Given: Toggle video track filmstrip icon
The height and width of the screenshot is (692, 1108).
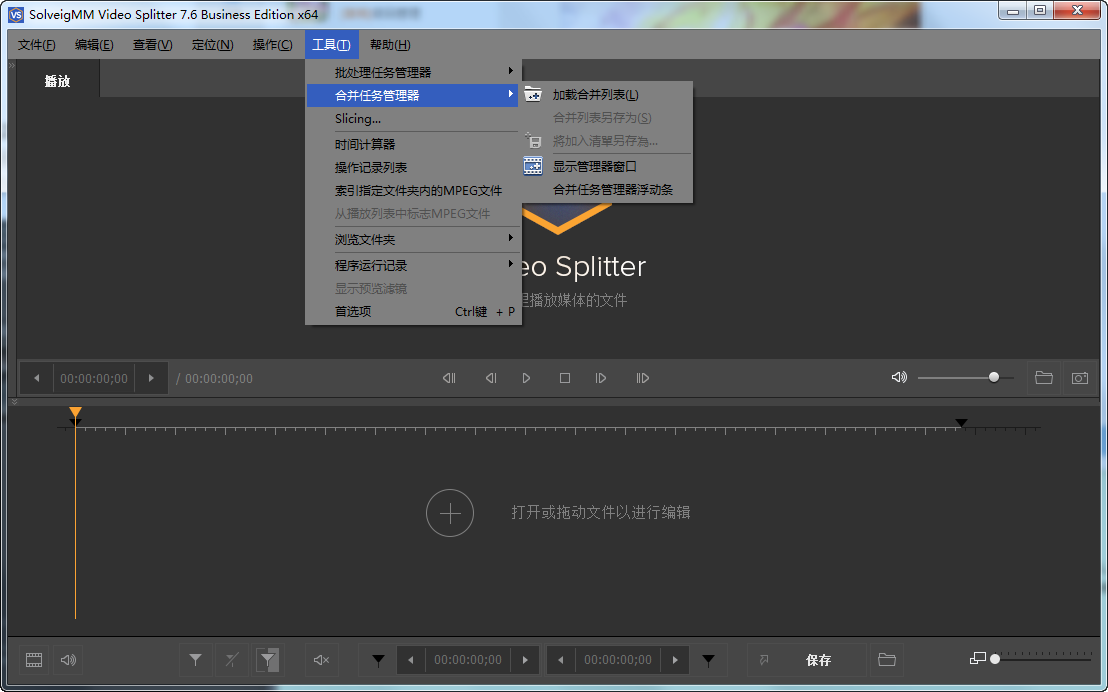Looking at the screenshot, I should 34,660.
